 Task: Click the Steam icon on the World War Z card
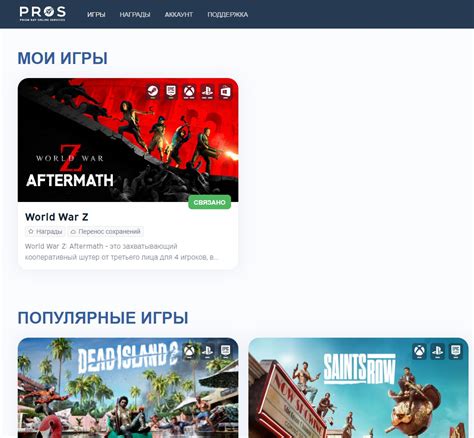(153, 92)
